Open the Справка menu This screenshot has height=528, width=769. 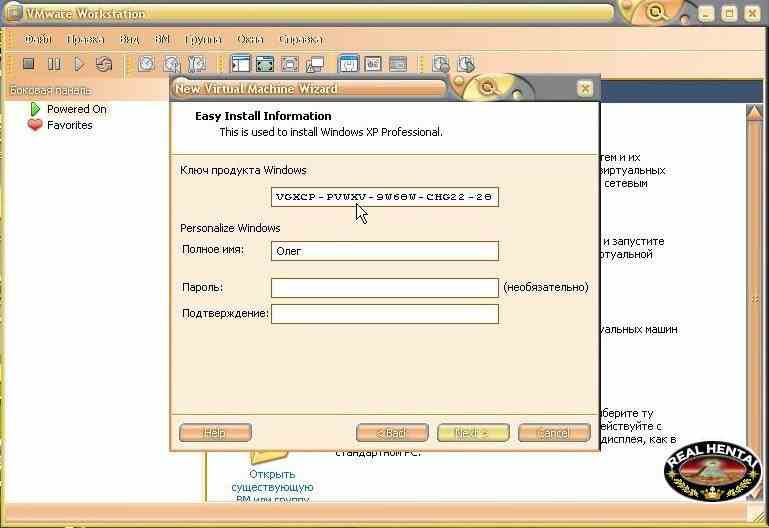click(300, 39)
